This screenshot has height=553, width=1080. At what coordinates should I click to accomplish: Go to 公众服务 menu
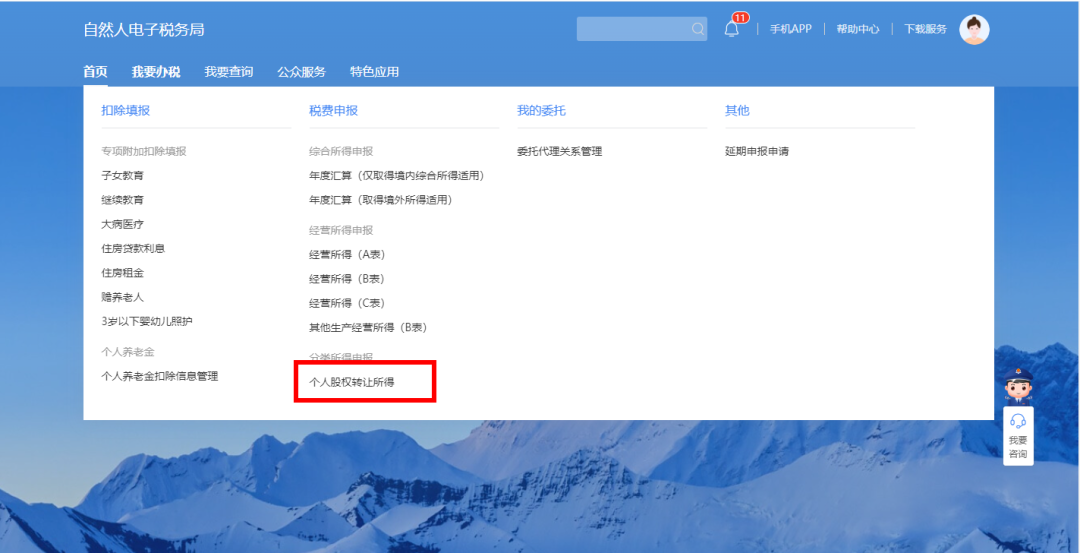(x=301, y=72)
